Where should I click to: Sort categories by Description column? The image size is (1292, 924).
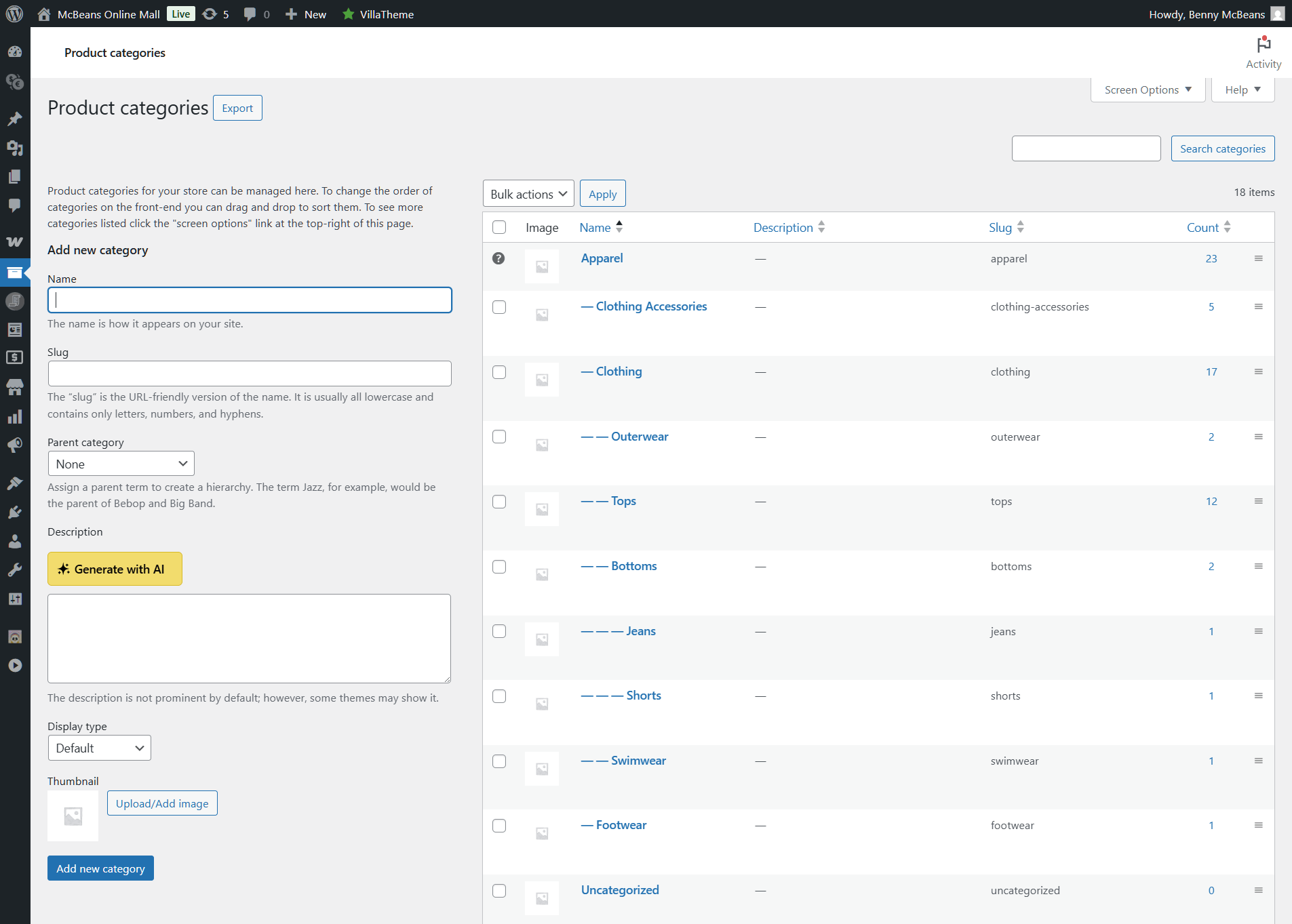(789, 227)
